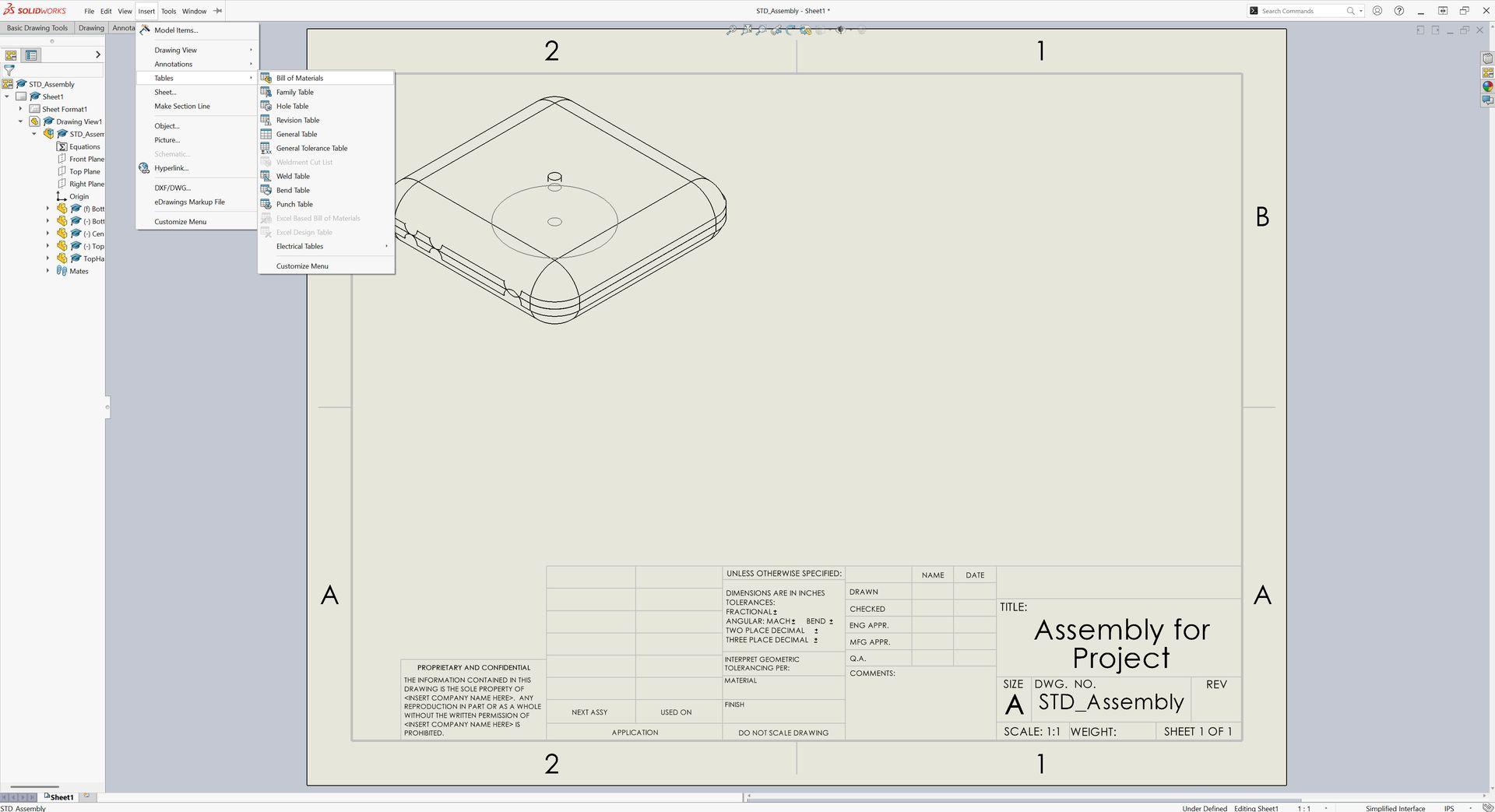Pin the menu bar with pushpin icon
The height and width of the screenshot is (812, 1495).
(218, 11)
